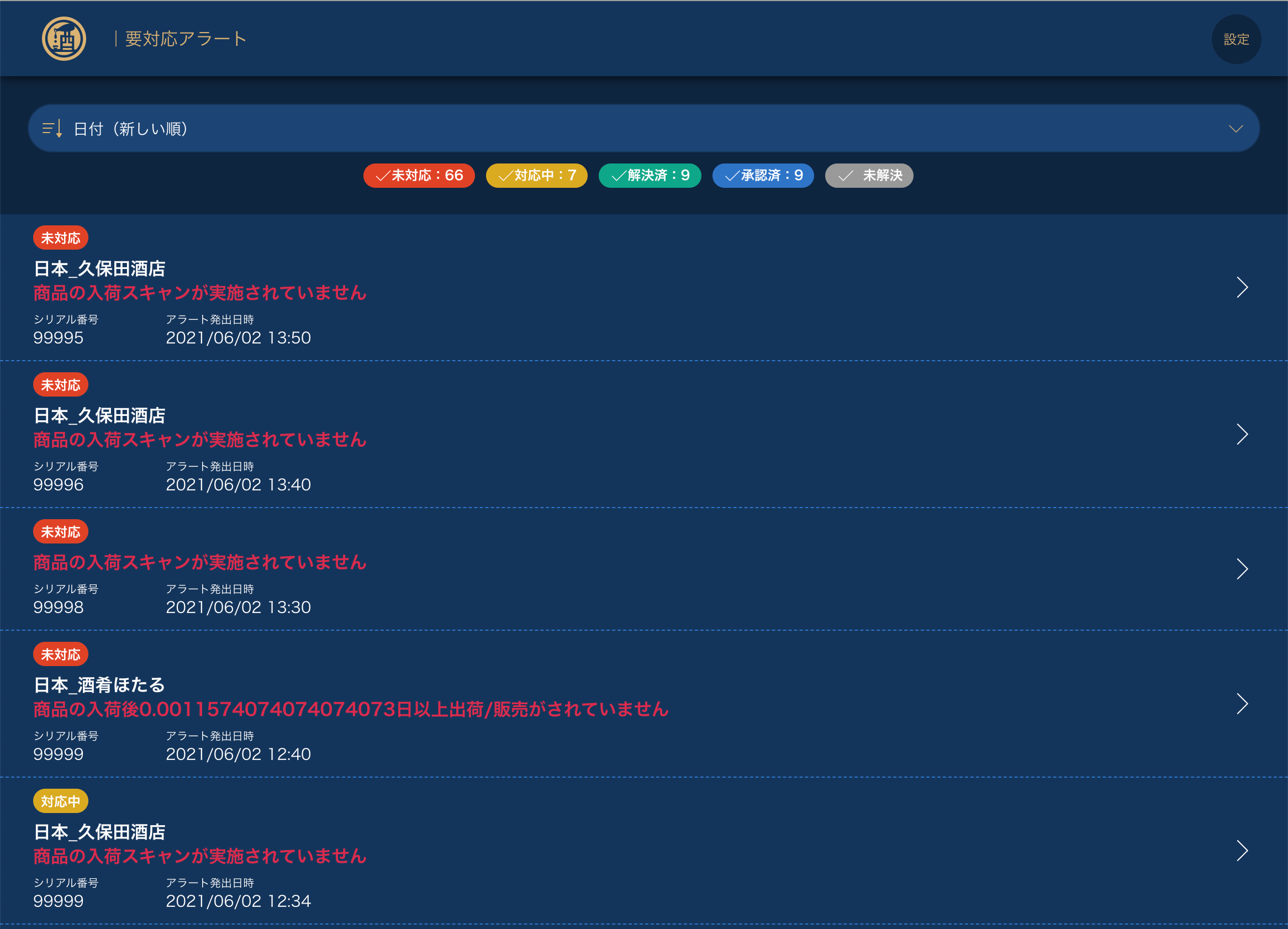This screenshot has height=929, width=1288.
Task: Open chevron for serial 99995 alert
Action: click(1242, 287)
